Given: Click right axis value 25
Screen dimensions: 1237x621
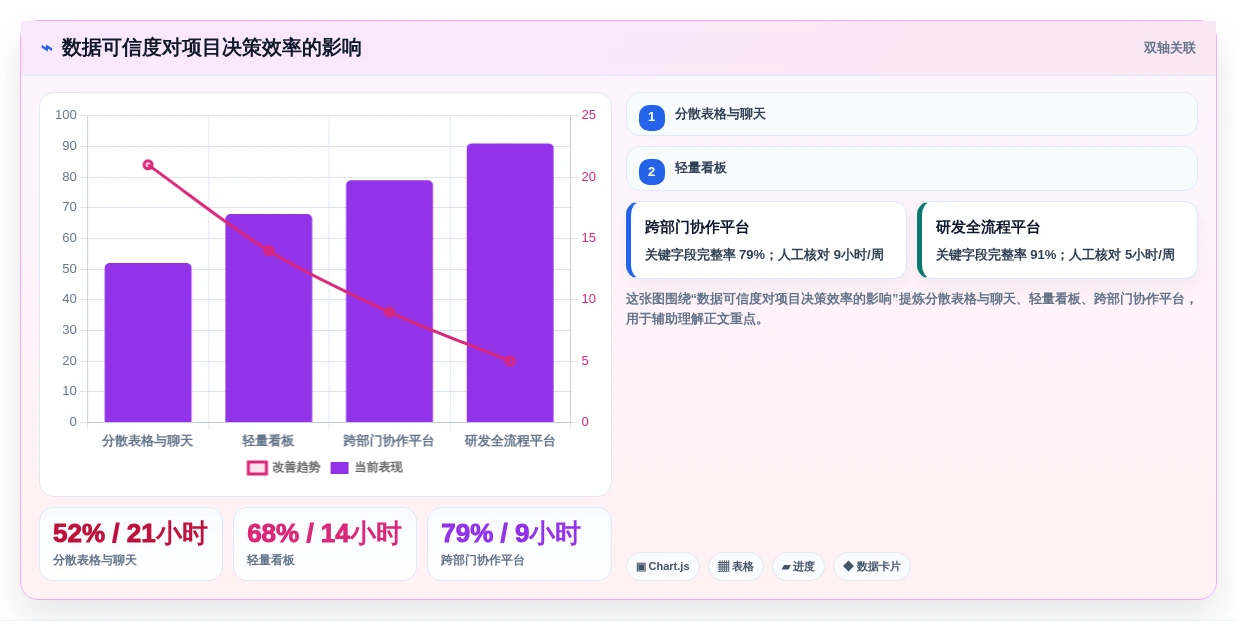Looking at the screenshot, I should (589, 115).
